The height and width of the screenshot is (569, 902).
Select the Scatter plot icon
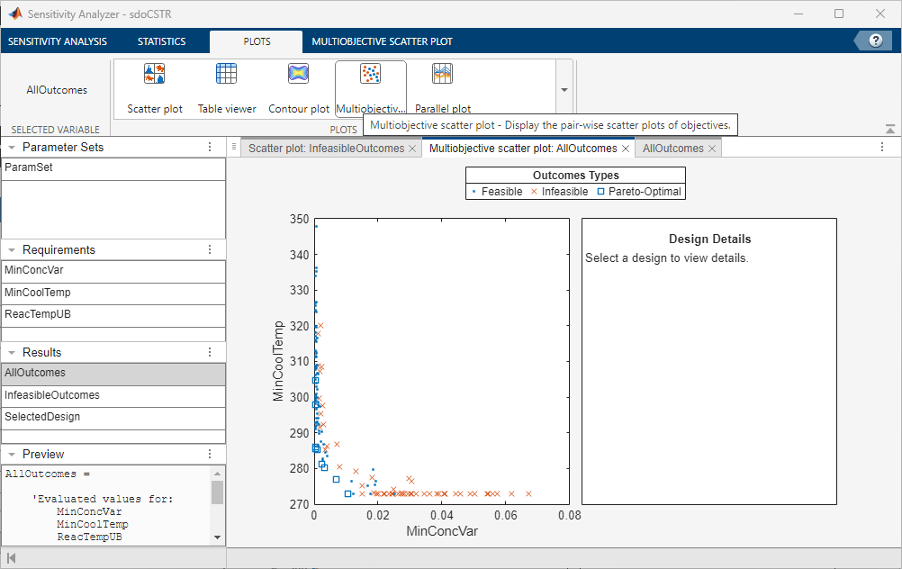pos(155,86)
